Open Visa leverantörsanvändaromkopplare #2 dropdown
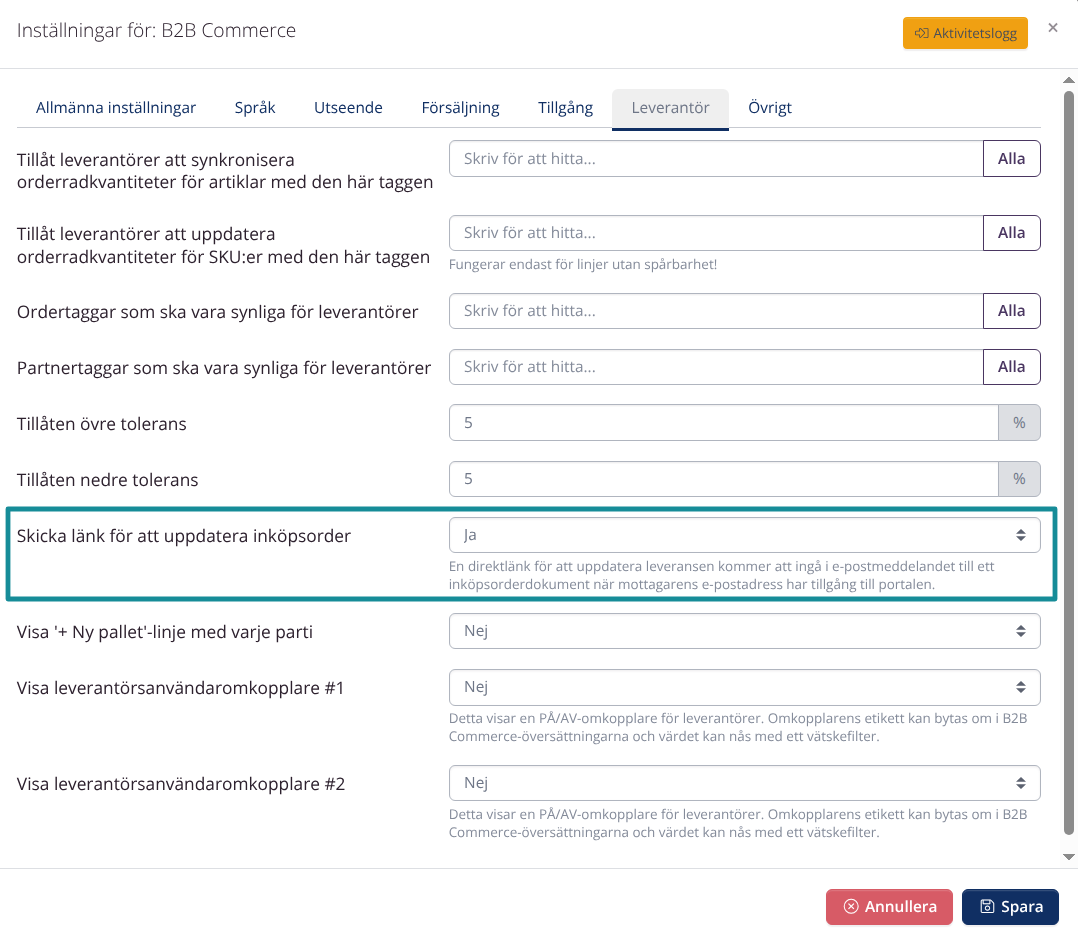The width and height of the screenshot is (1078, 939). [x=745, y=783]
